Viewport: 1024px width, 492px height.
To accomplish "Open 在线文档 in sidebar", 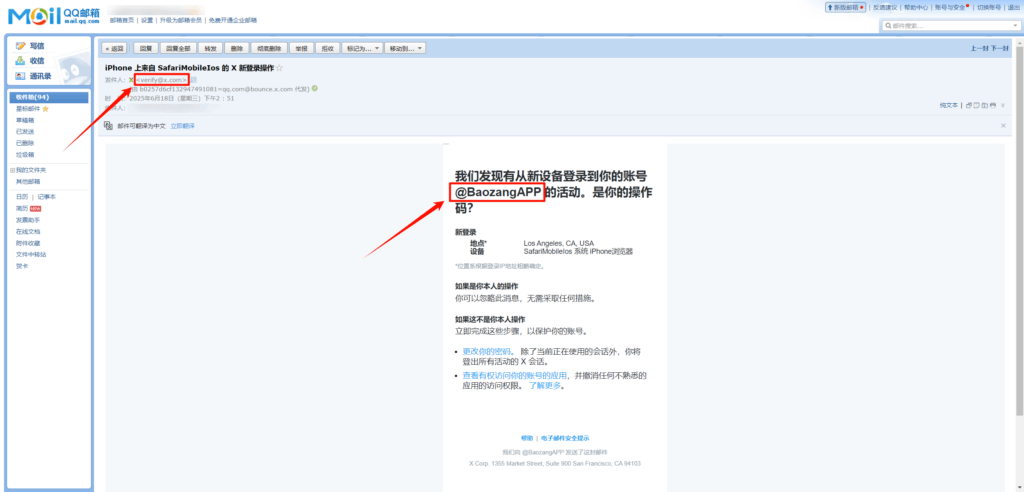I will coord(28,231).
